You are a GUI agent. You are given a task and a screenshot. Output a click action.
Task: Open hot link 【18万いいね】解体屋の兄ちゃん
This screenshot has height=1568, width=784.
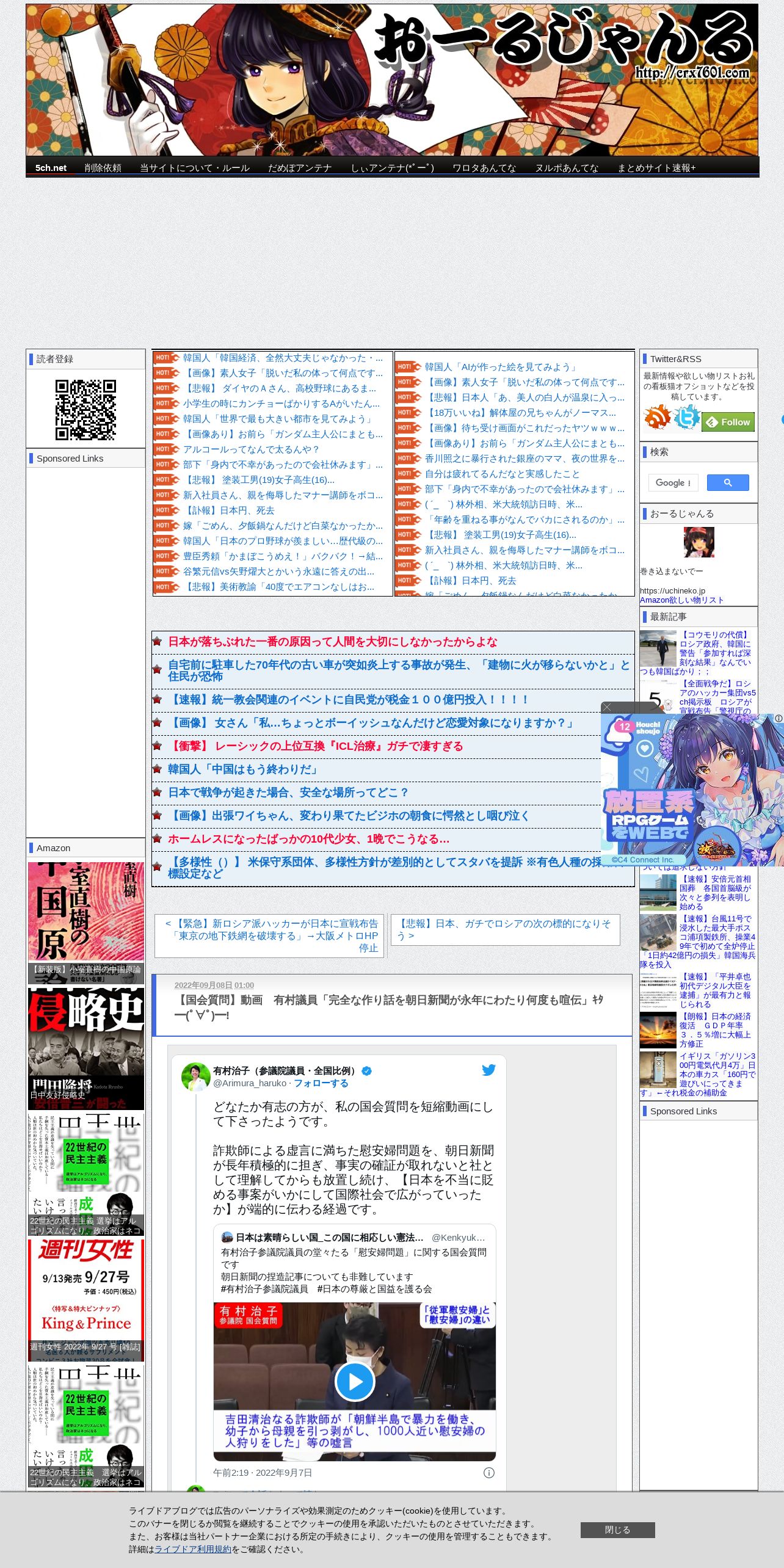coord(521,413)
